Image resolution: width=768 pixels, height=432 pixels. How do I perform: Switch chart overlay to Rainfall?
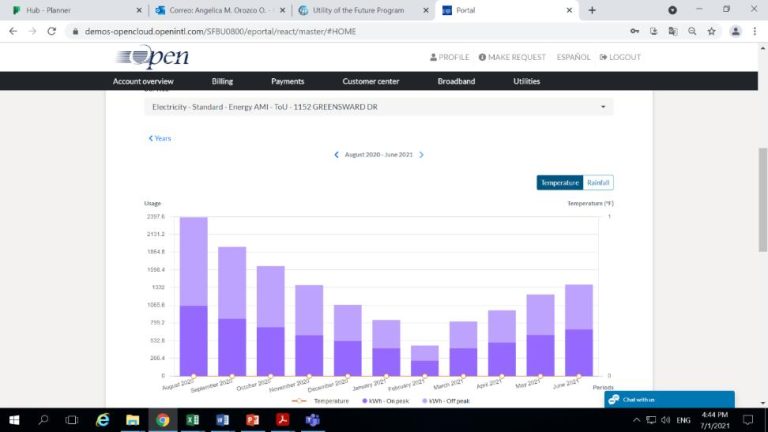599,183
